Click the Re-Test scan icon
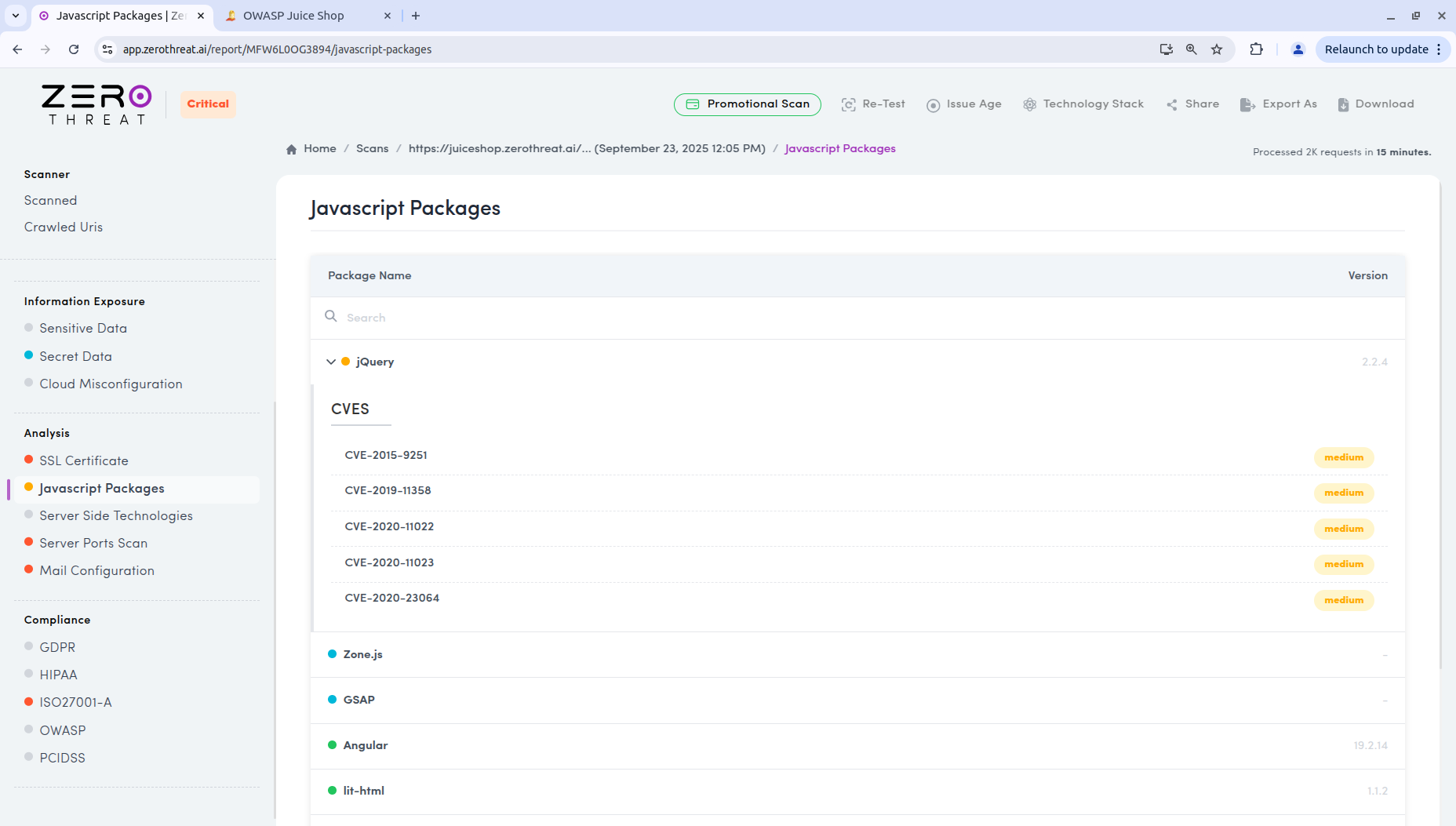The width and height of the screenshot is (1456, 826). pos(848,104)
